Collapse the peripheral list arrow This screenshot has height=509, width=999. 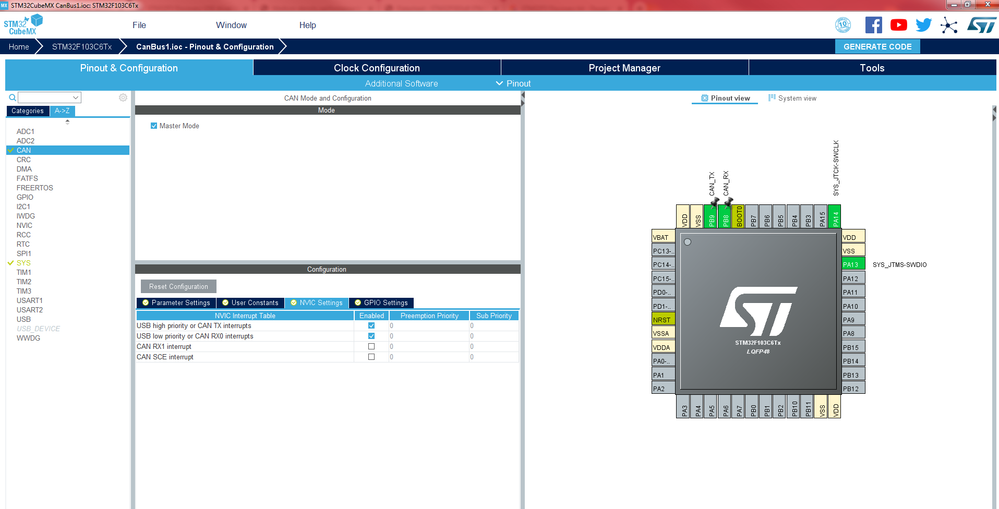(x=68, y=122)
